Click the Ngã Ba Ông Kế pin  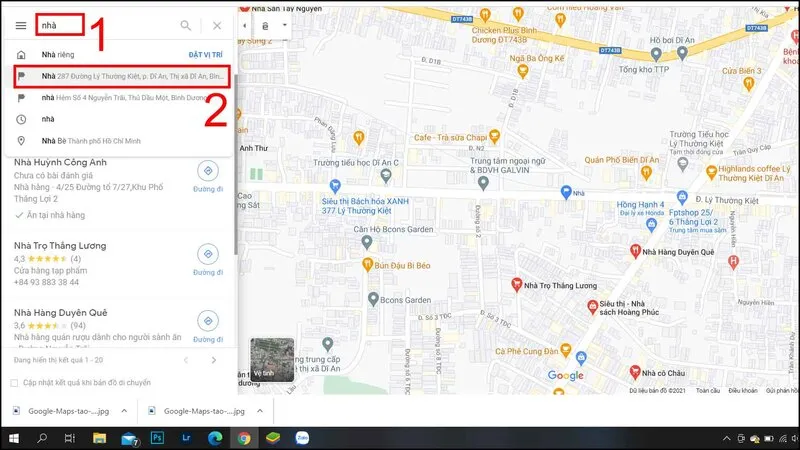[x=522, y=71]
